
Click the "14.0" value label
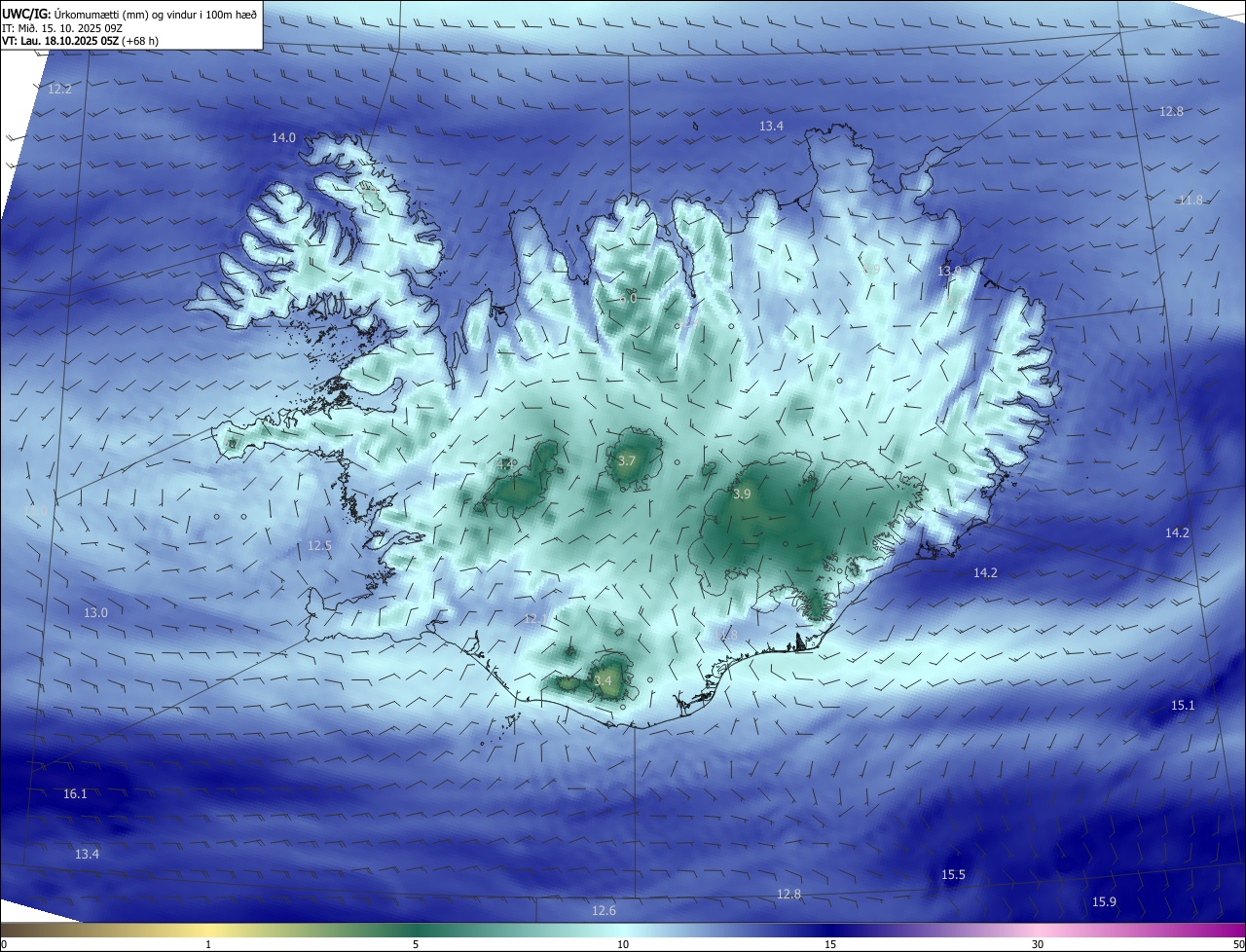pyautogui.click(x=283, y=138)
